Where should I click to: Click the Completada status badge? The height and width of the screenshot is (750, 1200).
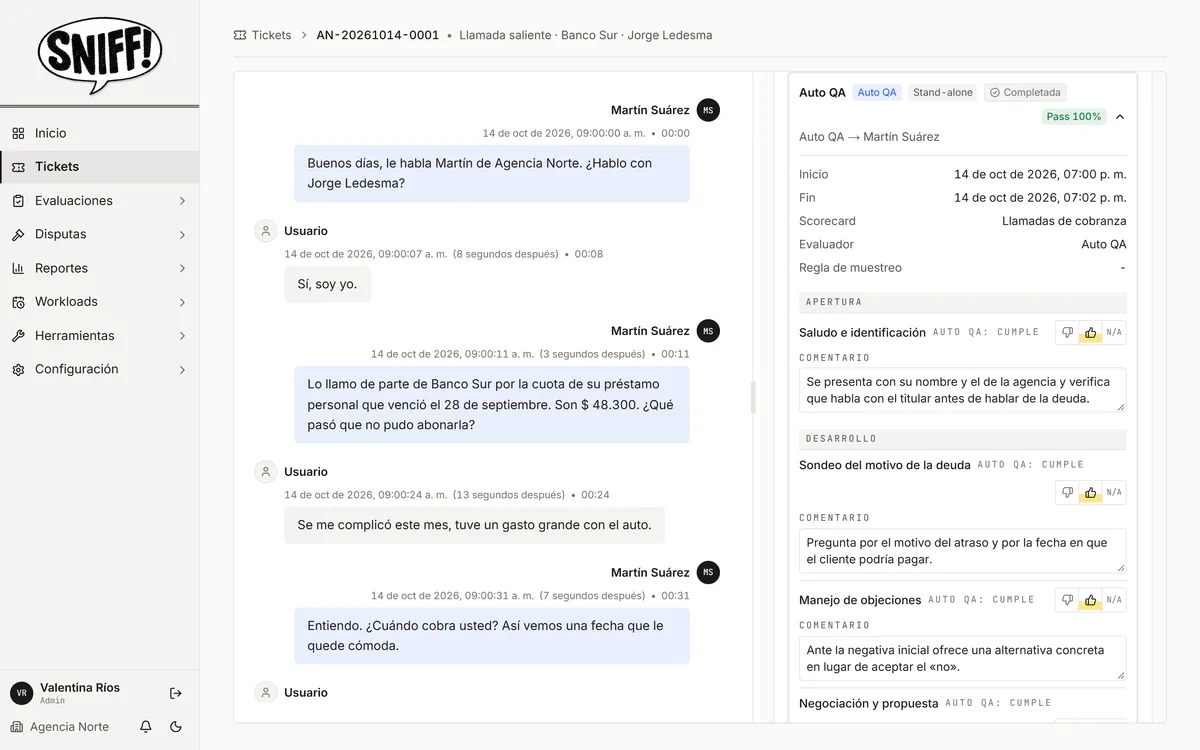pyautogui.click(x=1025, y=92)
